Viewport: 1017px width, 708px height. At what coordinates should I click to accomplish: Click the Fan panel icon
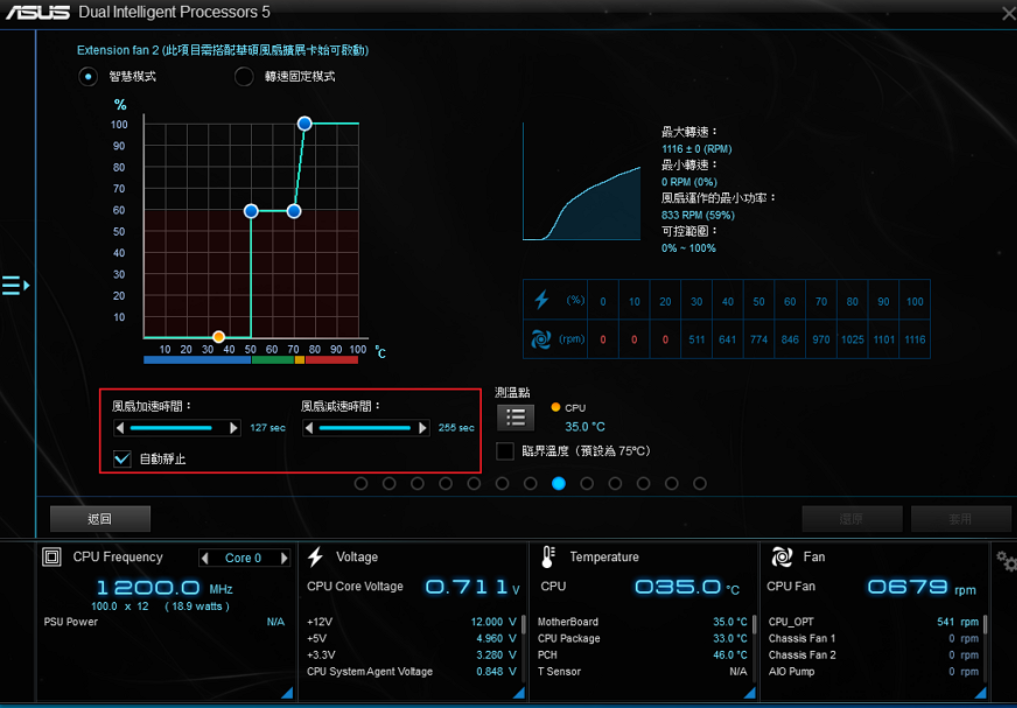(x=782, y=557)
